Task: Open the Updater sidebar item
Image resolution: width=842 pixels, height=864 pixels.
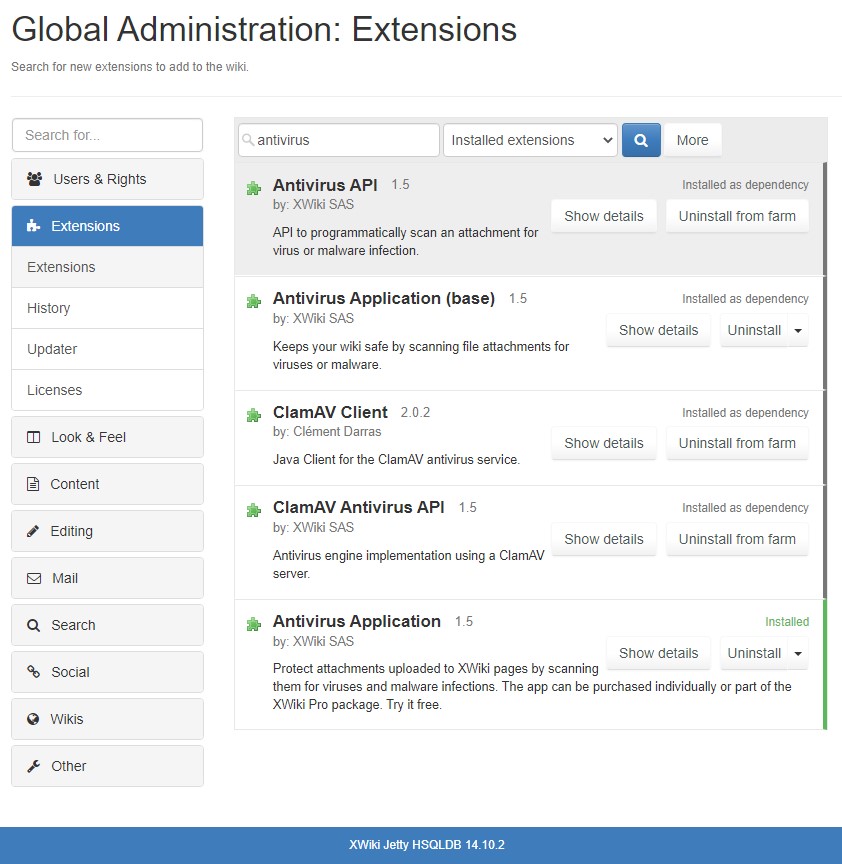Action: [x=107, y=349]
